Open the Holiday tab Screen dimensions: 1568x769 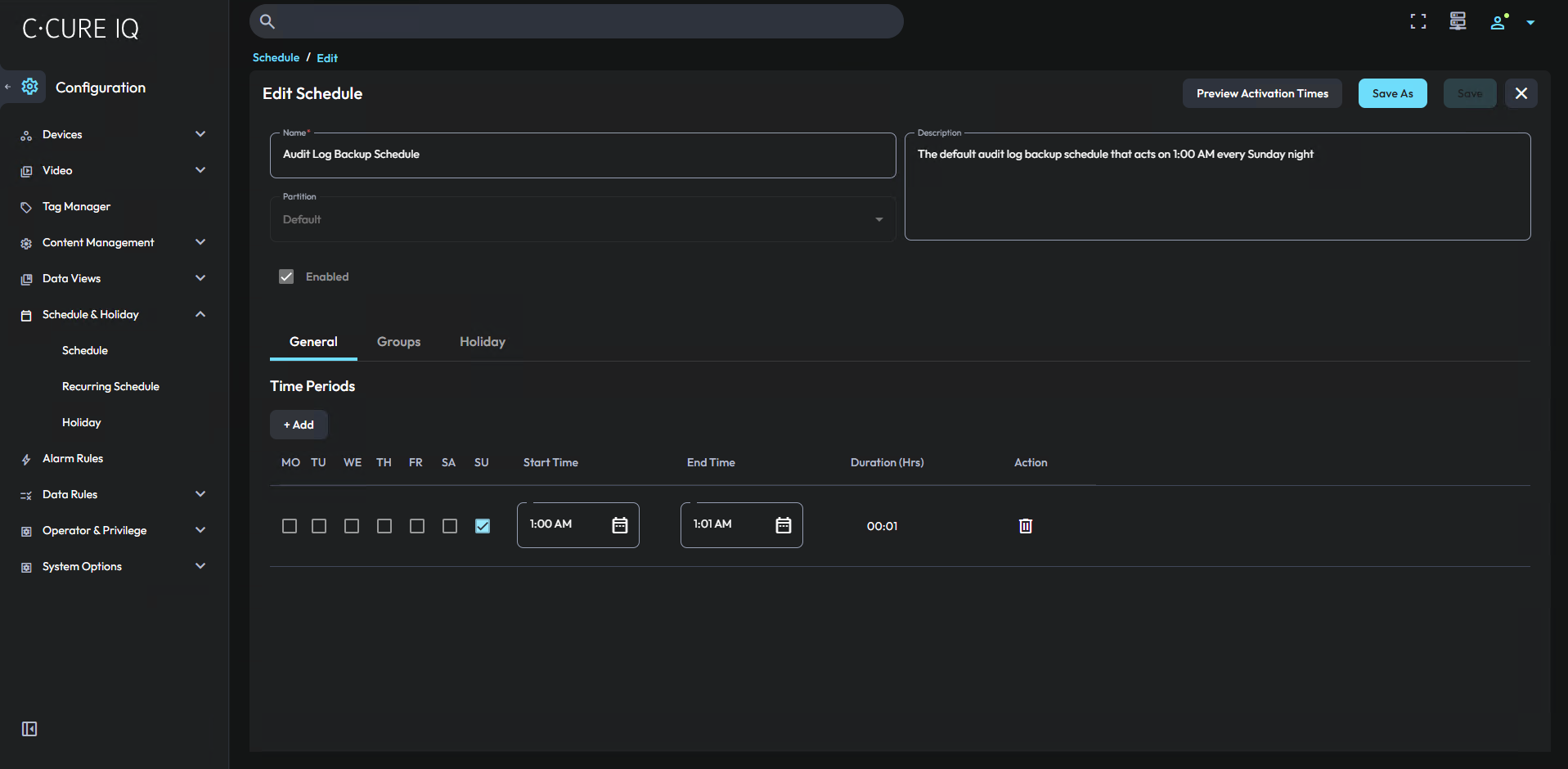tap(482, 342)
